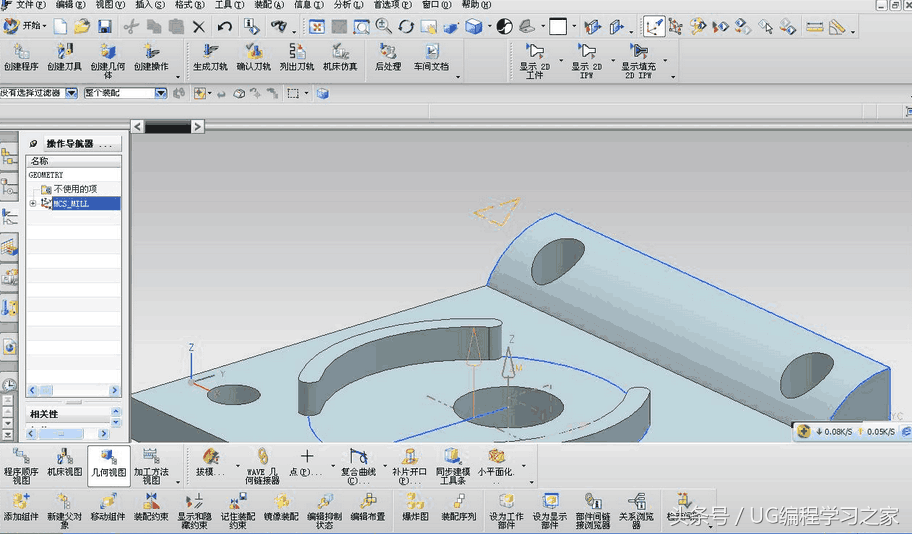Start 机床仿真 (Machine Simulation)
912x534 pixels.
pos(340,57)
